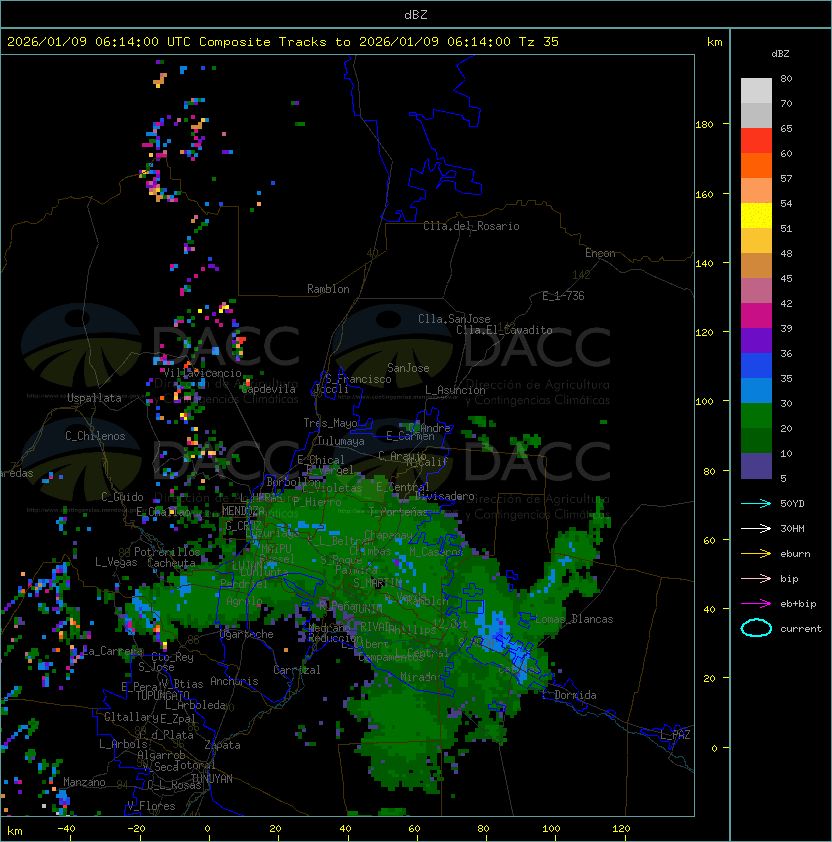Click the eburn yellow arrow legend icon
832x842 pixels.
point(756,554)
